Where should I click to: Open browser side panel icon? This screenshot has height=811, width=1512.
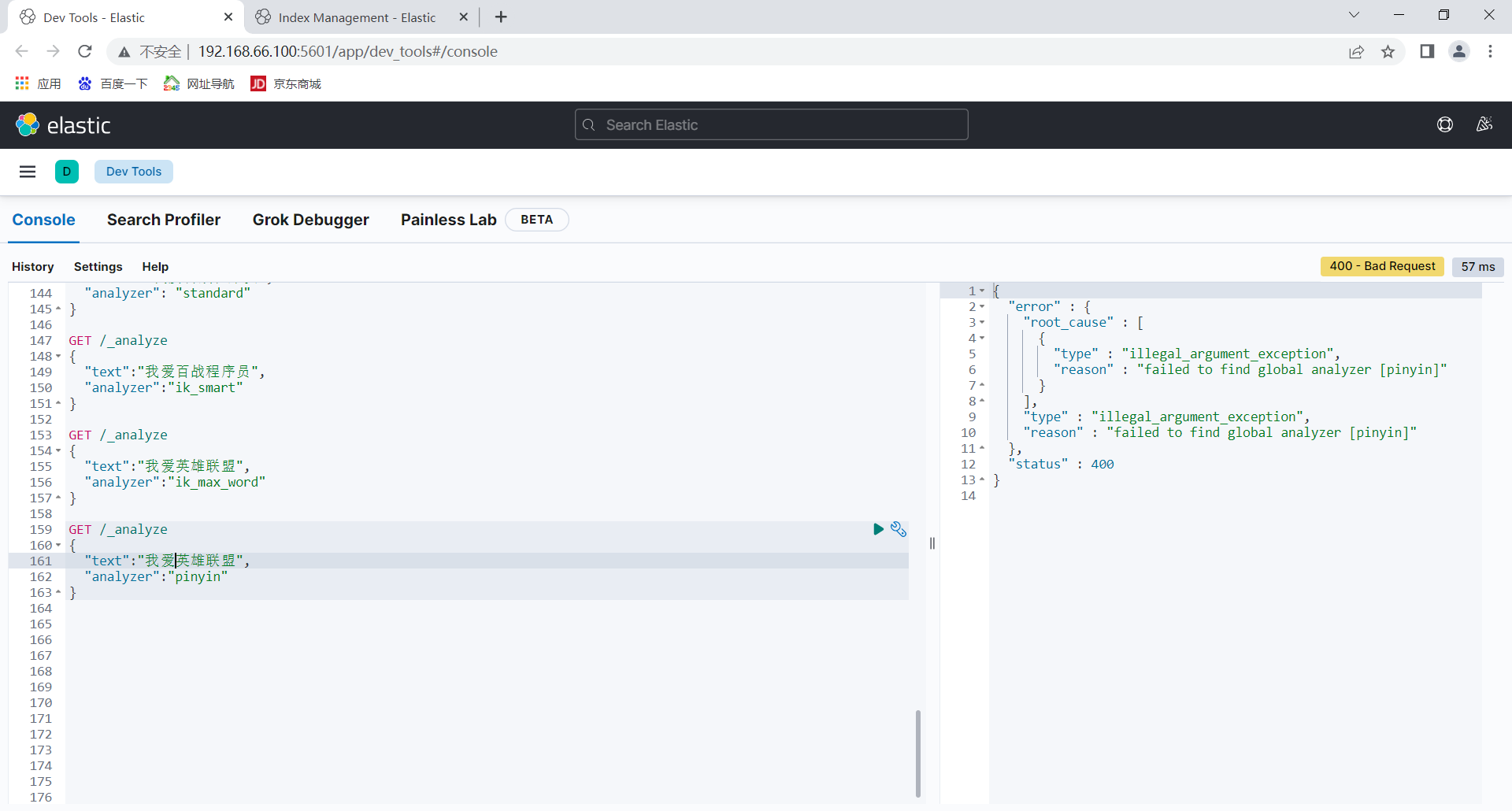[1427, 51]
